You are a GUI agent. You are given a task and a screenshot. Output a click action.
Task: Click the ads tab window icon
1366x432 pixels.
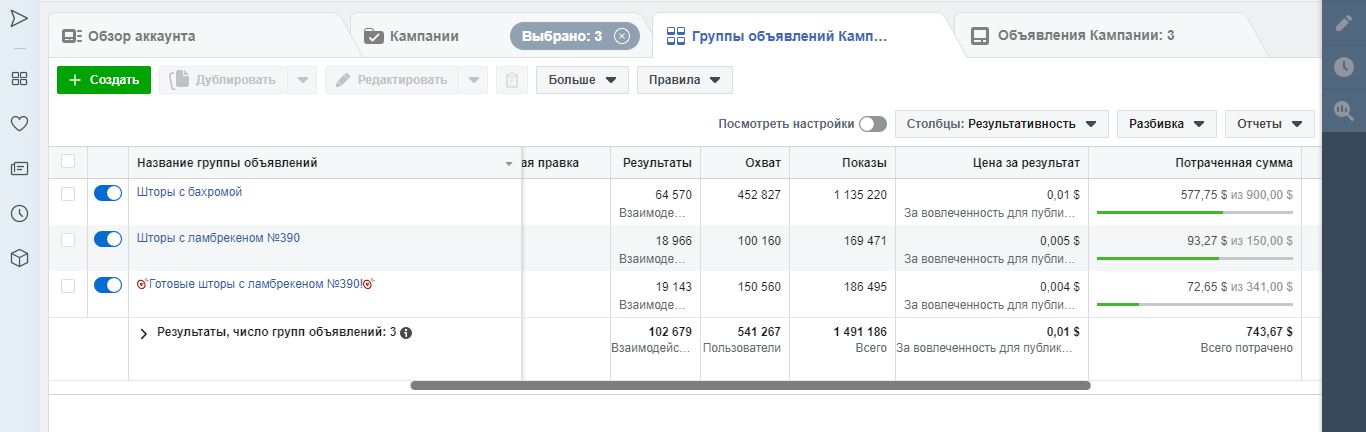(980, 36)
